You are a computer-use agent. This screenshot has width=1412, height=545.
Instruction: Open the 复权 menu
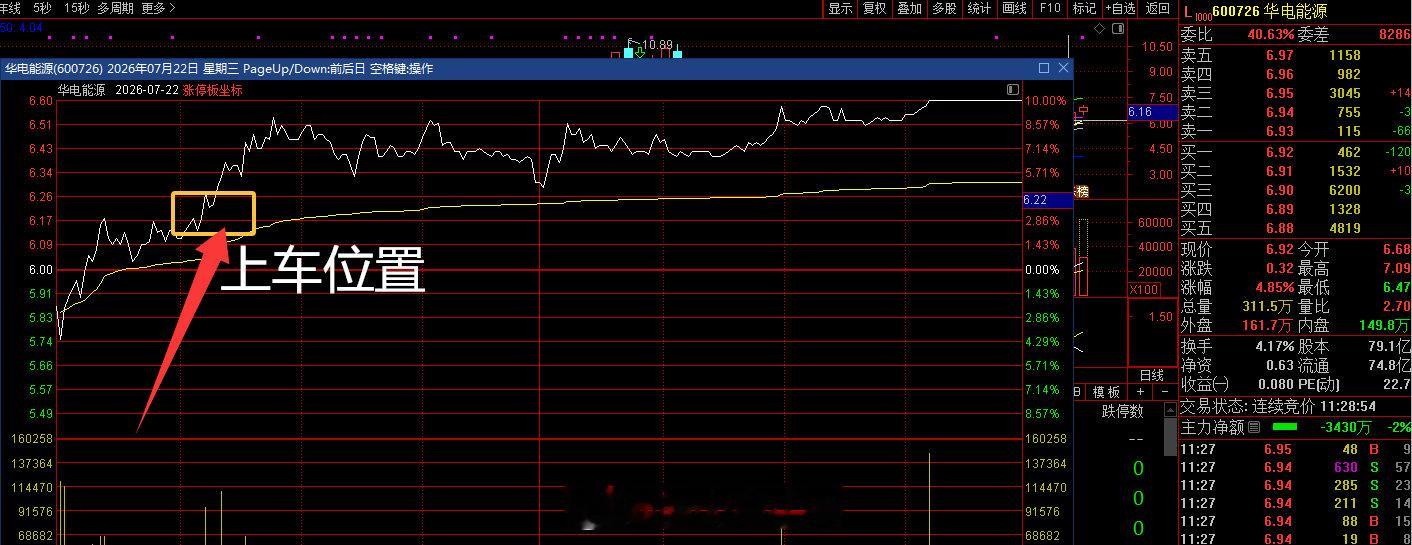[x=874, y=8]
